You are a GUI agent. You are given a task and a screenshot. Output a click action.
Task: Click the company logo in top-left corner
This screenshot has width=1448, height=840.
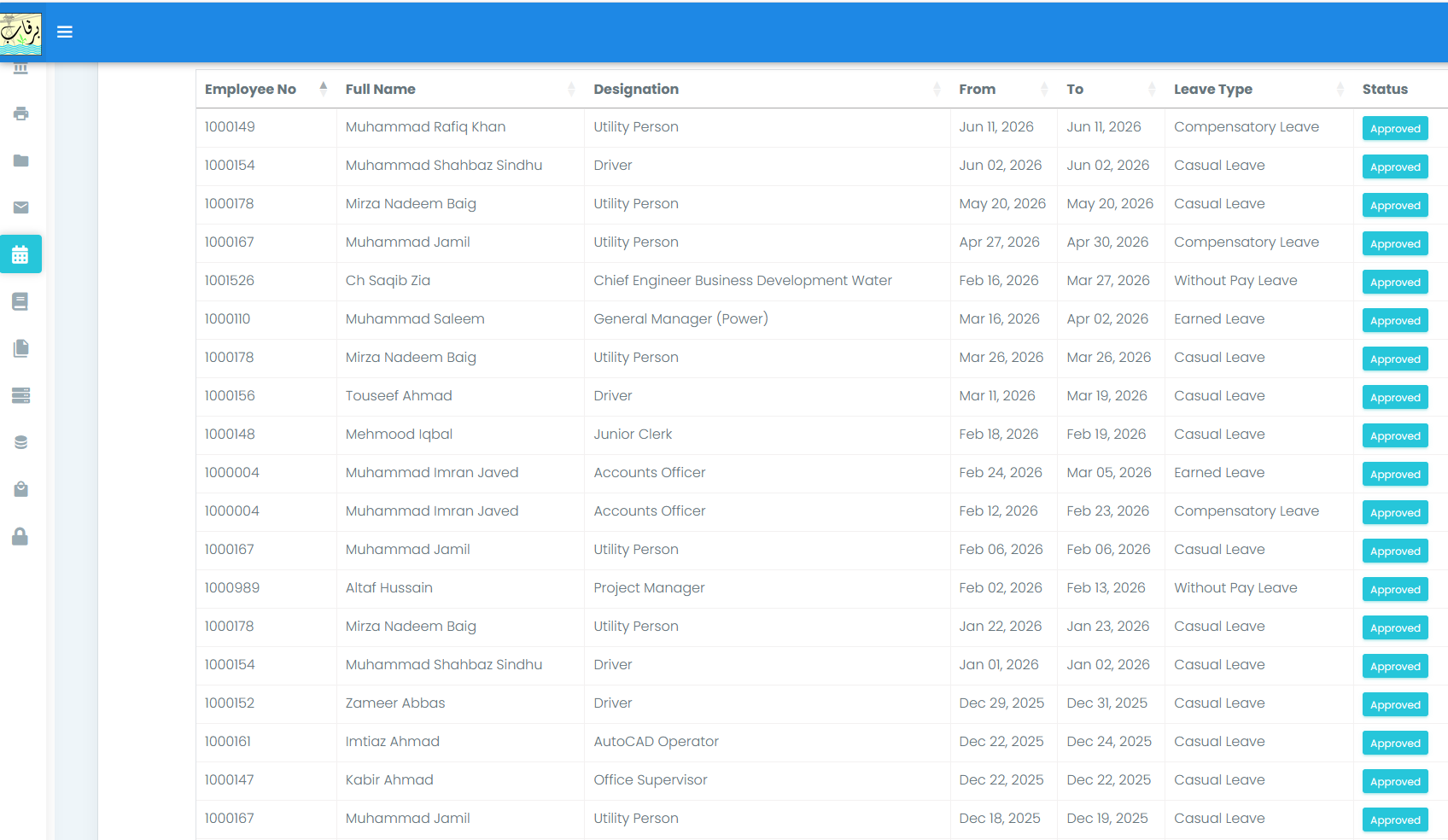pyautogui.click(x=20, y=33)
